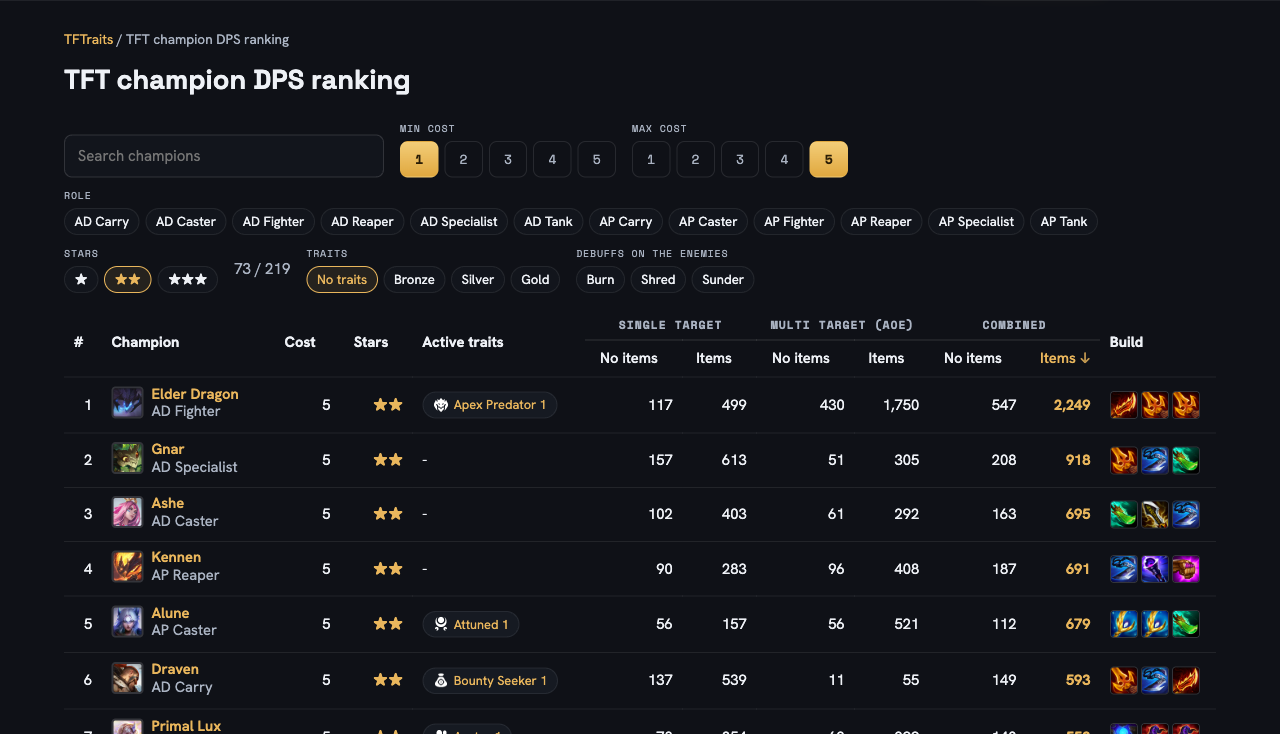
Task: Click first build item in Elder Dragon row
Action: [1124, 405]
